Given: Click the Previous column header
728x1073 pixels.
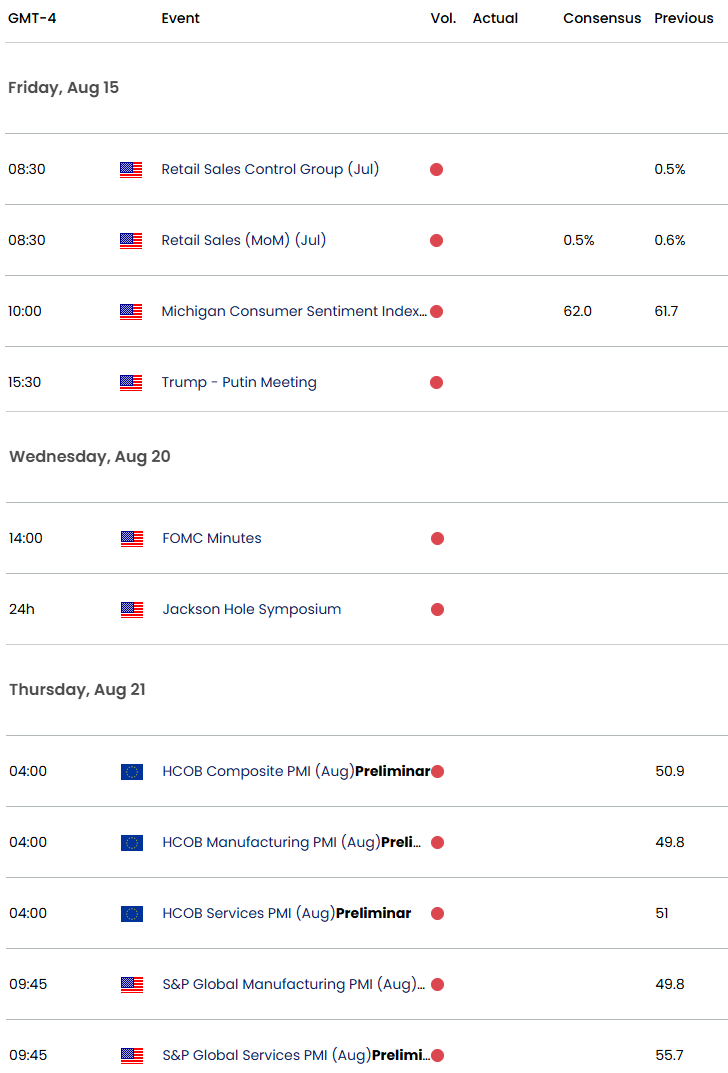Looking at the screenshot, I should (684, 18).
